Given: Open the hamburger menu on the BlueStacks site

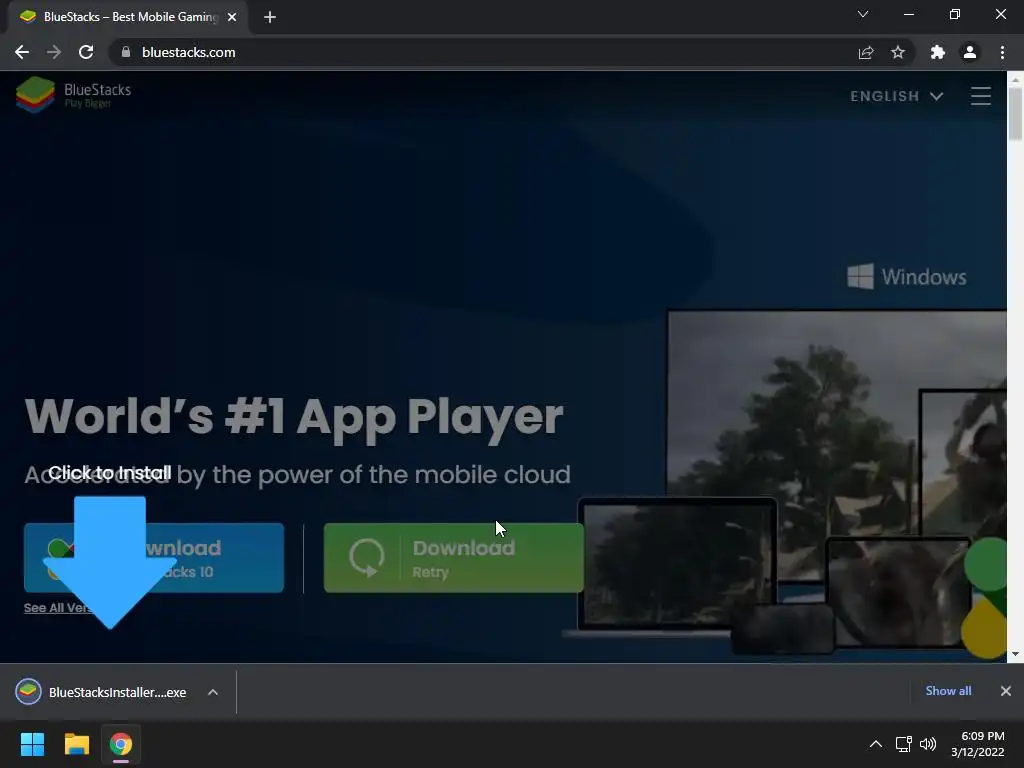Looking at the screenshot, I should pyautogui.click(x=980, y=96).
